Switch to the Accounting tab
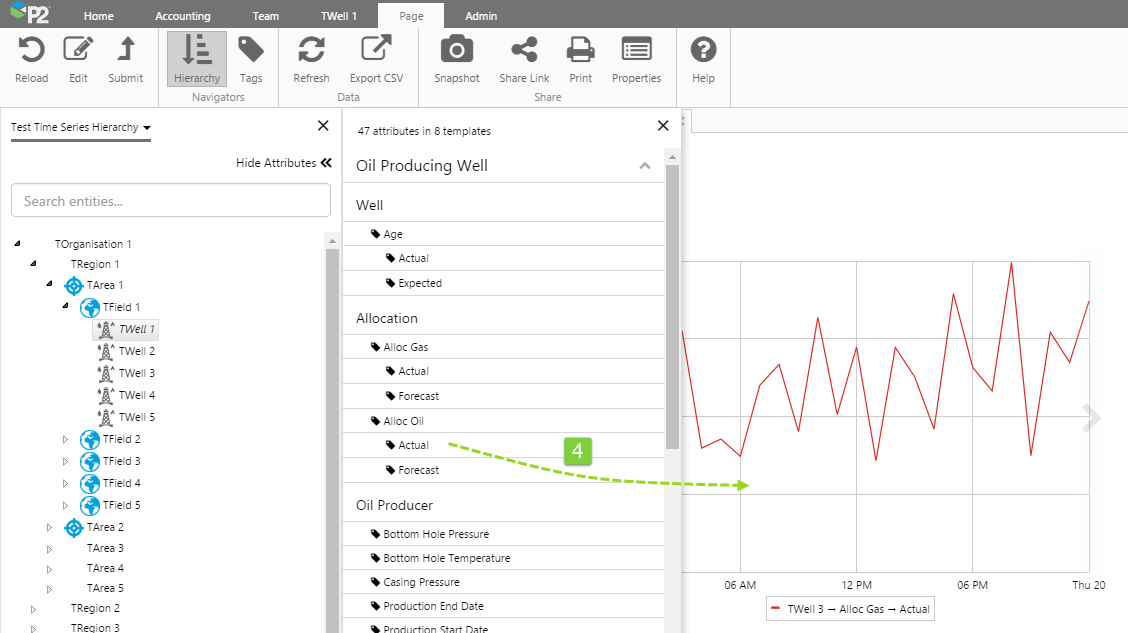Screen dimensions: 1128x633 click(x=183, y=16)
